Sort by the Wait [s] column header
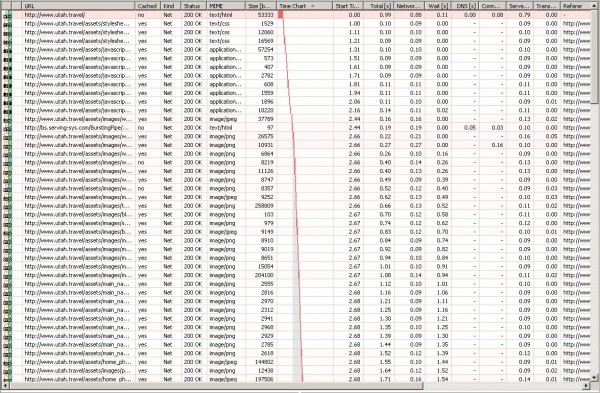This screenshot has width=600, height=393. coord(438,6)
